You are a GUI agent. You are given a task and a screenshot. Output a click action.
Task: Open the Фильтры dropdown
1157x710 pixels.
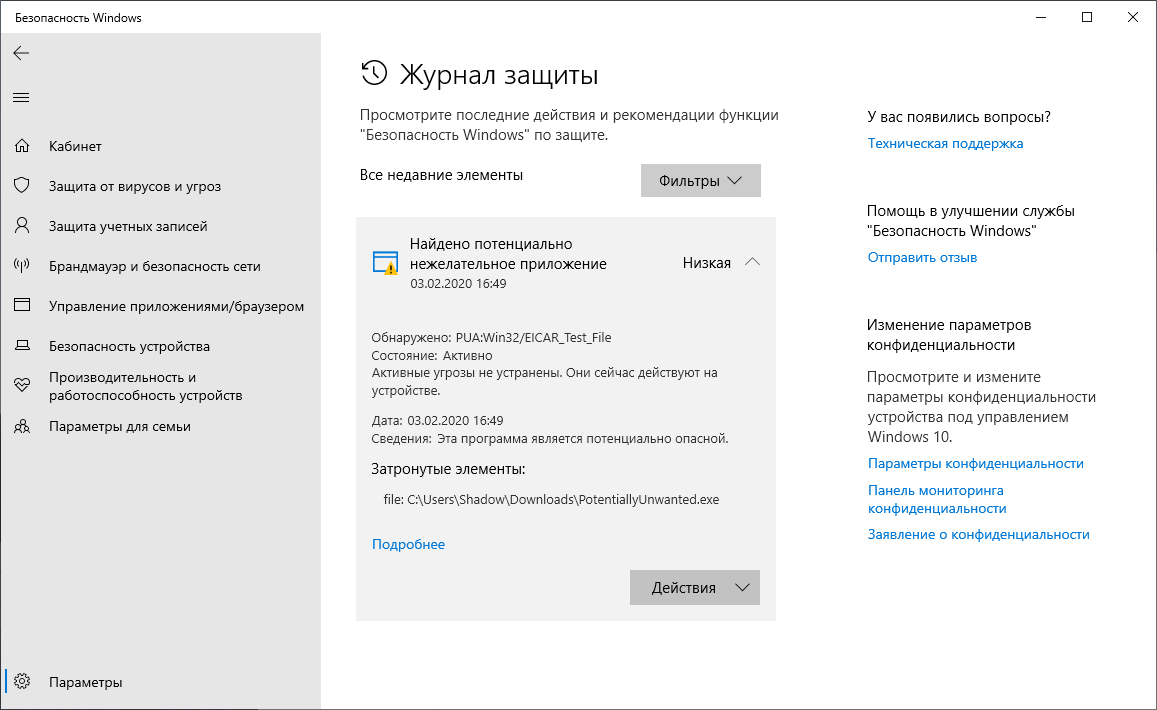(700, 179)
